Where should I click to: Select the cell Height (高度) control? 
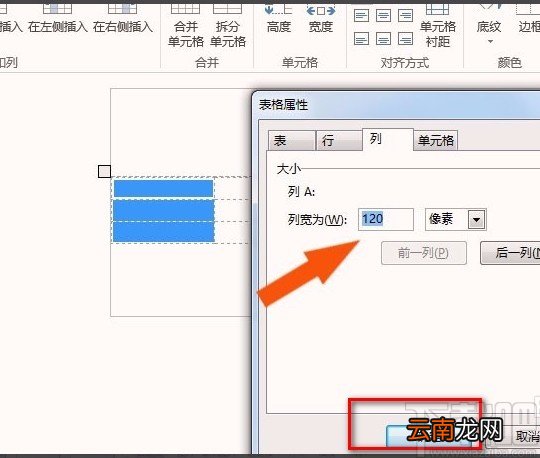coord(279,19)
